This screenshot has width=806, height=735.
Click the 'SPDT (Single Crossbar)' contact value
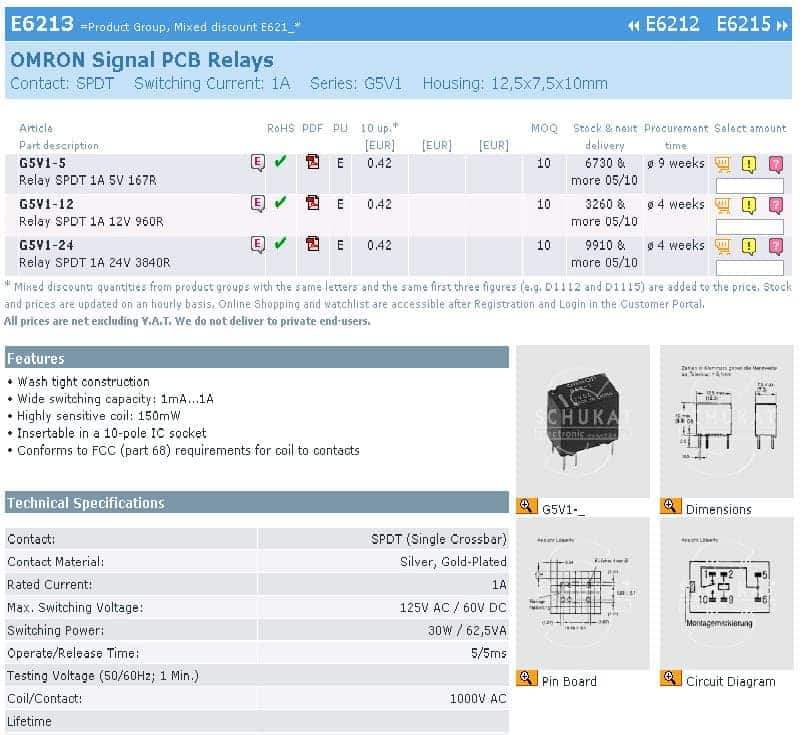[438, 539]
